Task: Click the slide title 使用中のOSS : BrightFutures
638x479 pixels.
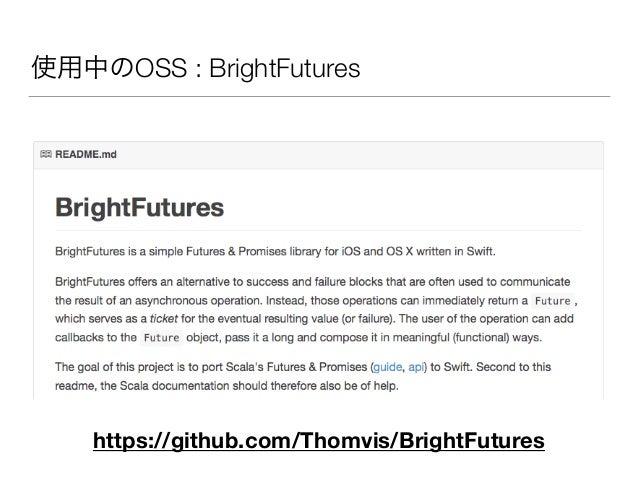Action: [x=196, y=68]
